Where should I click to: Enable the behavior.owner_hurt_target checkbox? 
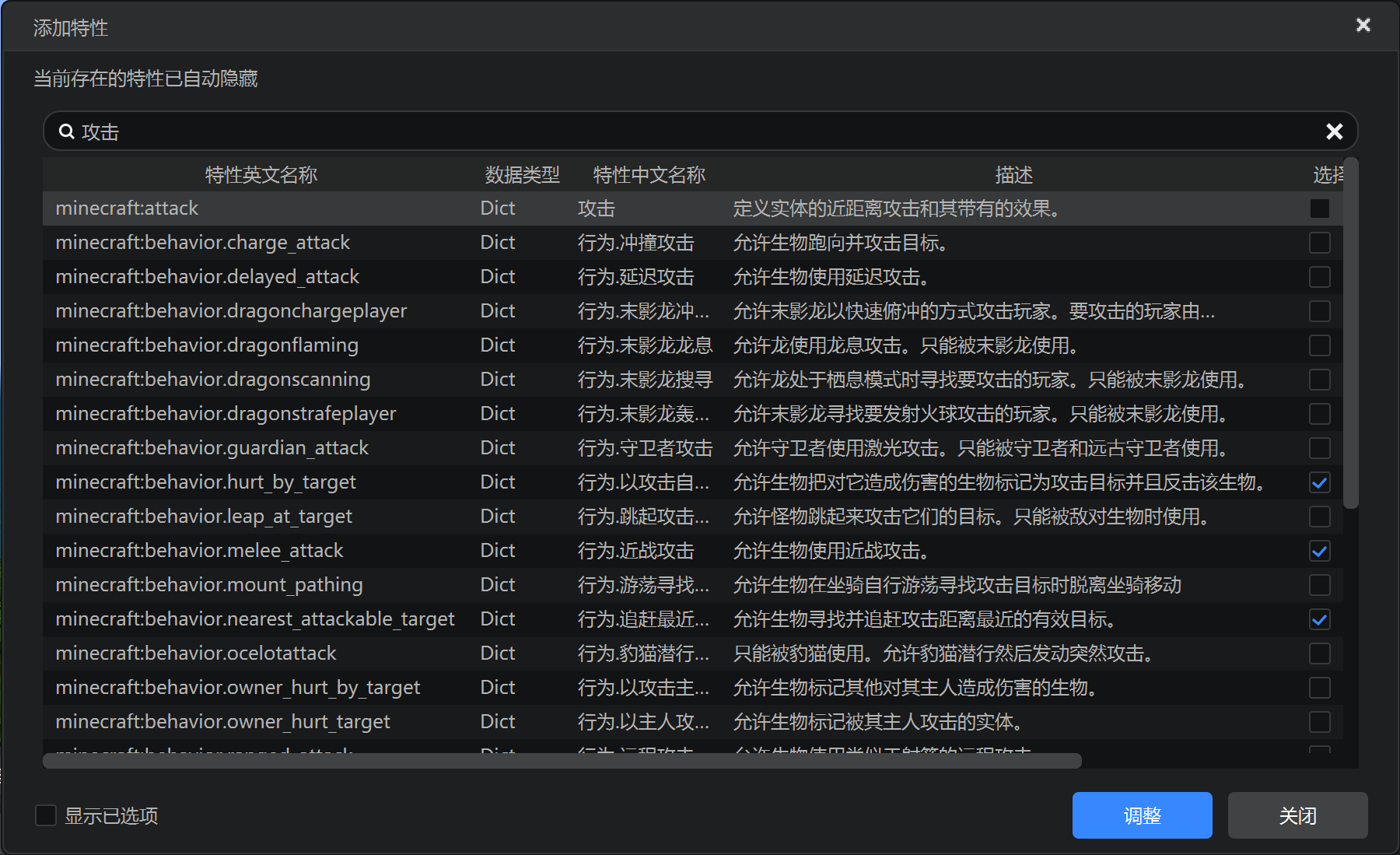point(1319,722)
